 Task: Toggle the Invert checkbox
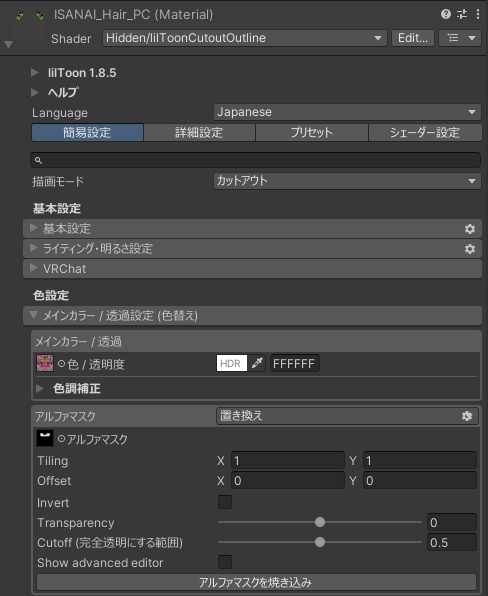point(225,502)
